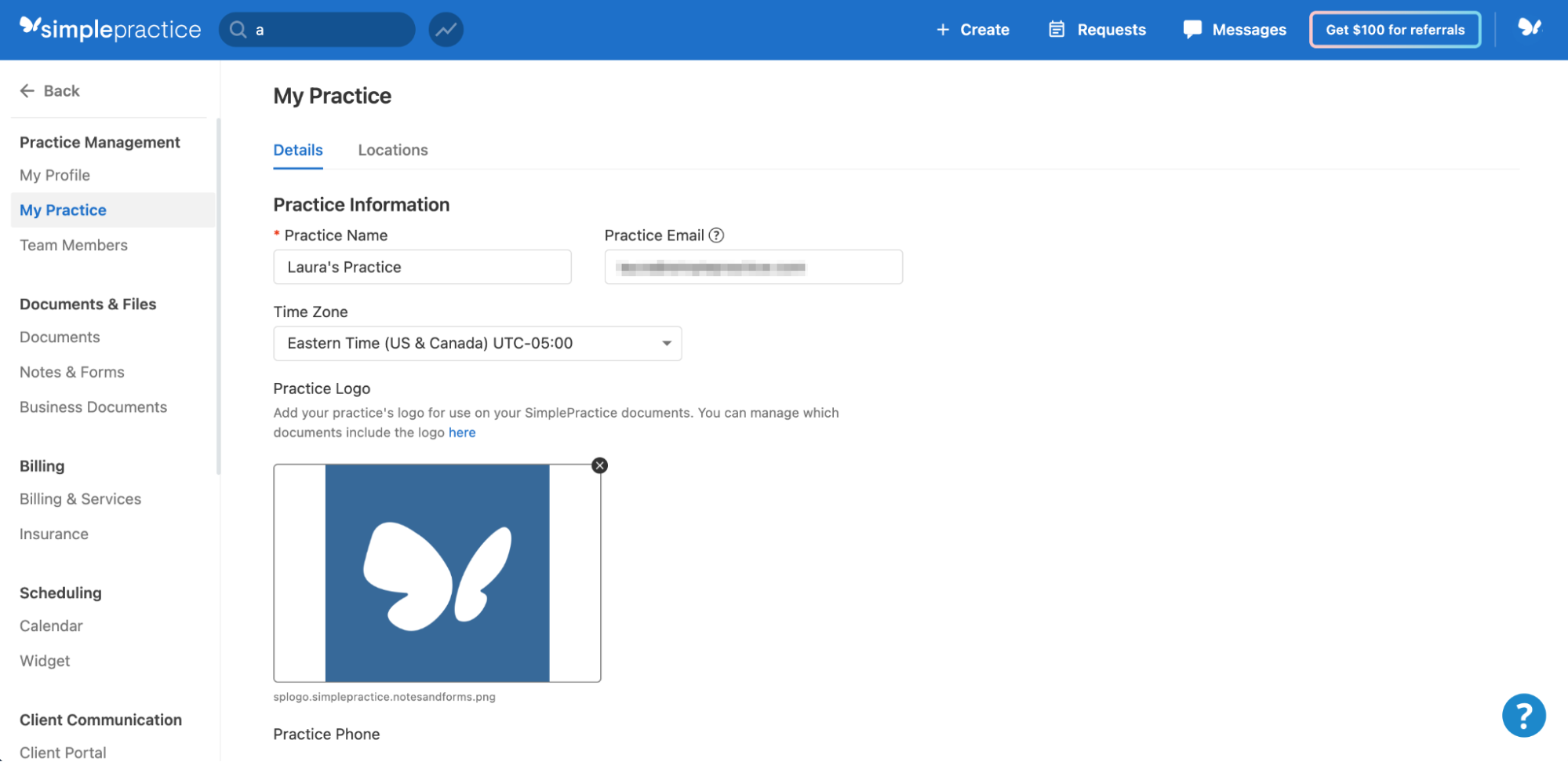Click inside the Practice Name field

[422, 267]
